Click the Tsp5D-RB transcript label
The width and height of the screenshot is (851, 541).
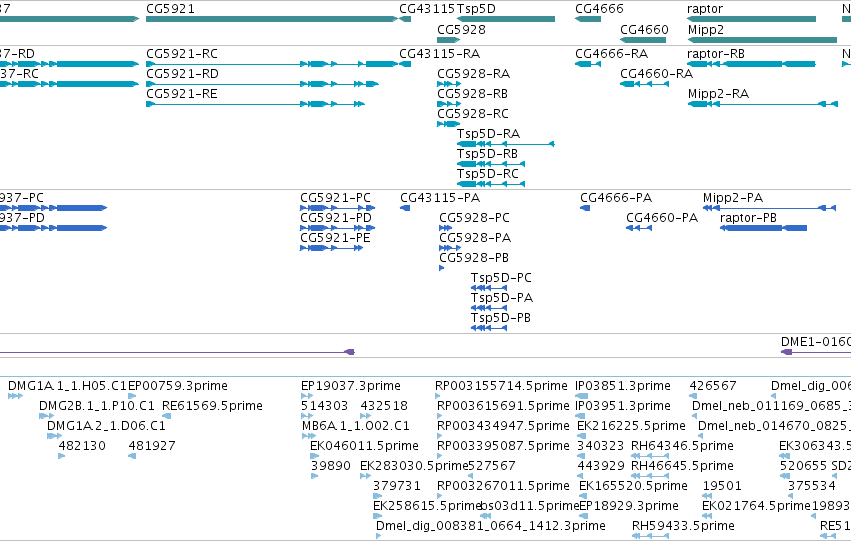(487, 154)
